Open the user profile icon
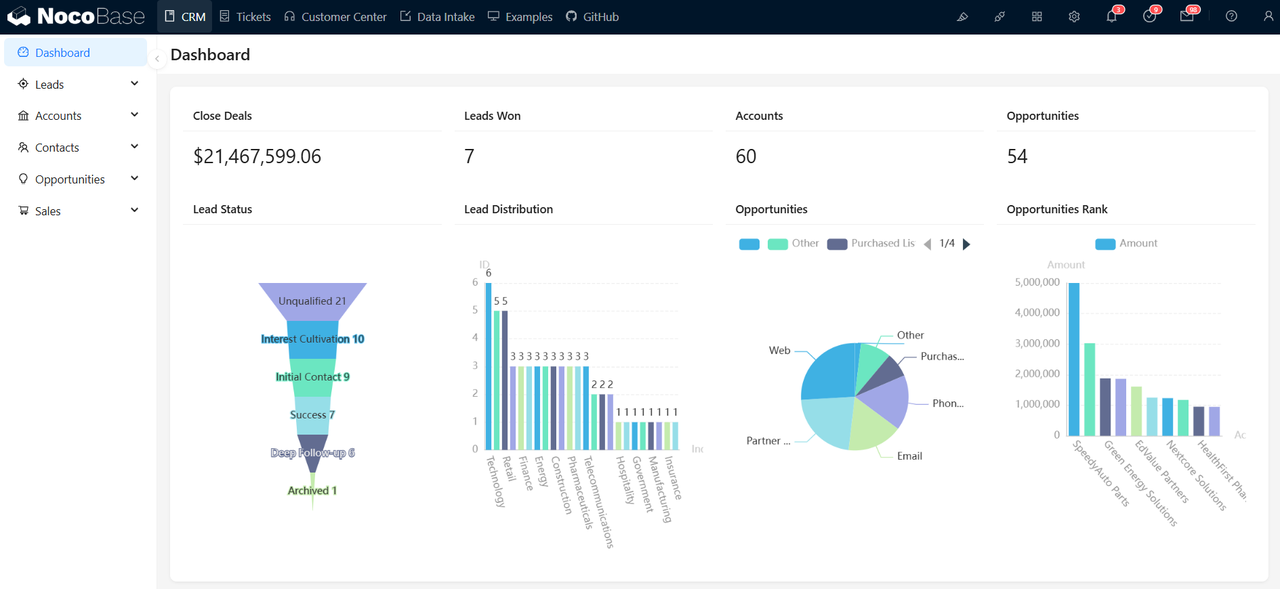 (1268, 17)
